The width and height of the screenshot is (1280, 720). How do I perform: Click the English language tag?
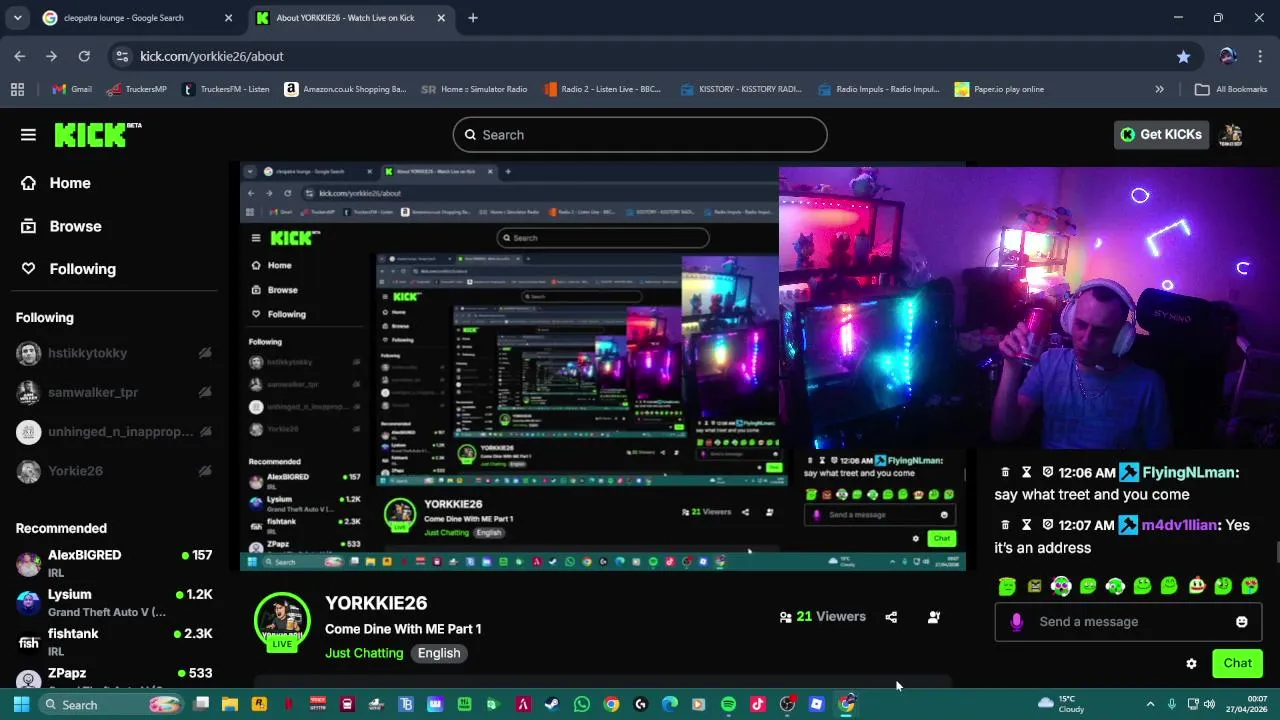[439, 653]
